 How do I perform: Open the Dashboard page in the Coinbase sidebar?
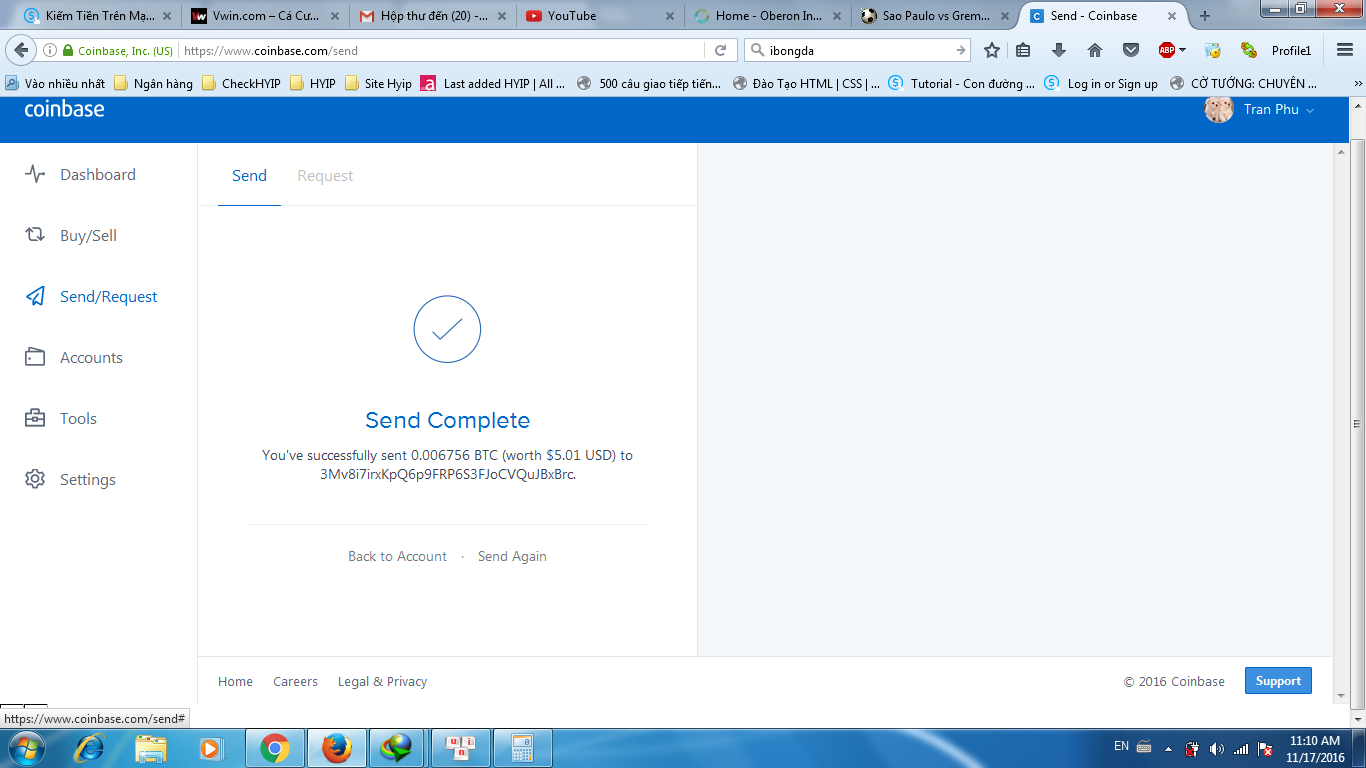pos(80,175)
